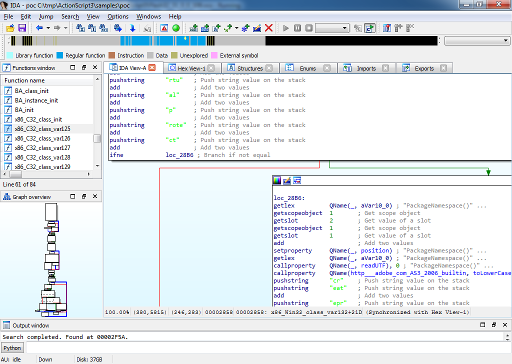Switch to the Structures tab
The width and height of the screenshot is (512, 364).
250,68
